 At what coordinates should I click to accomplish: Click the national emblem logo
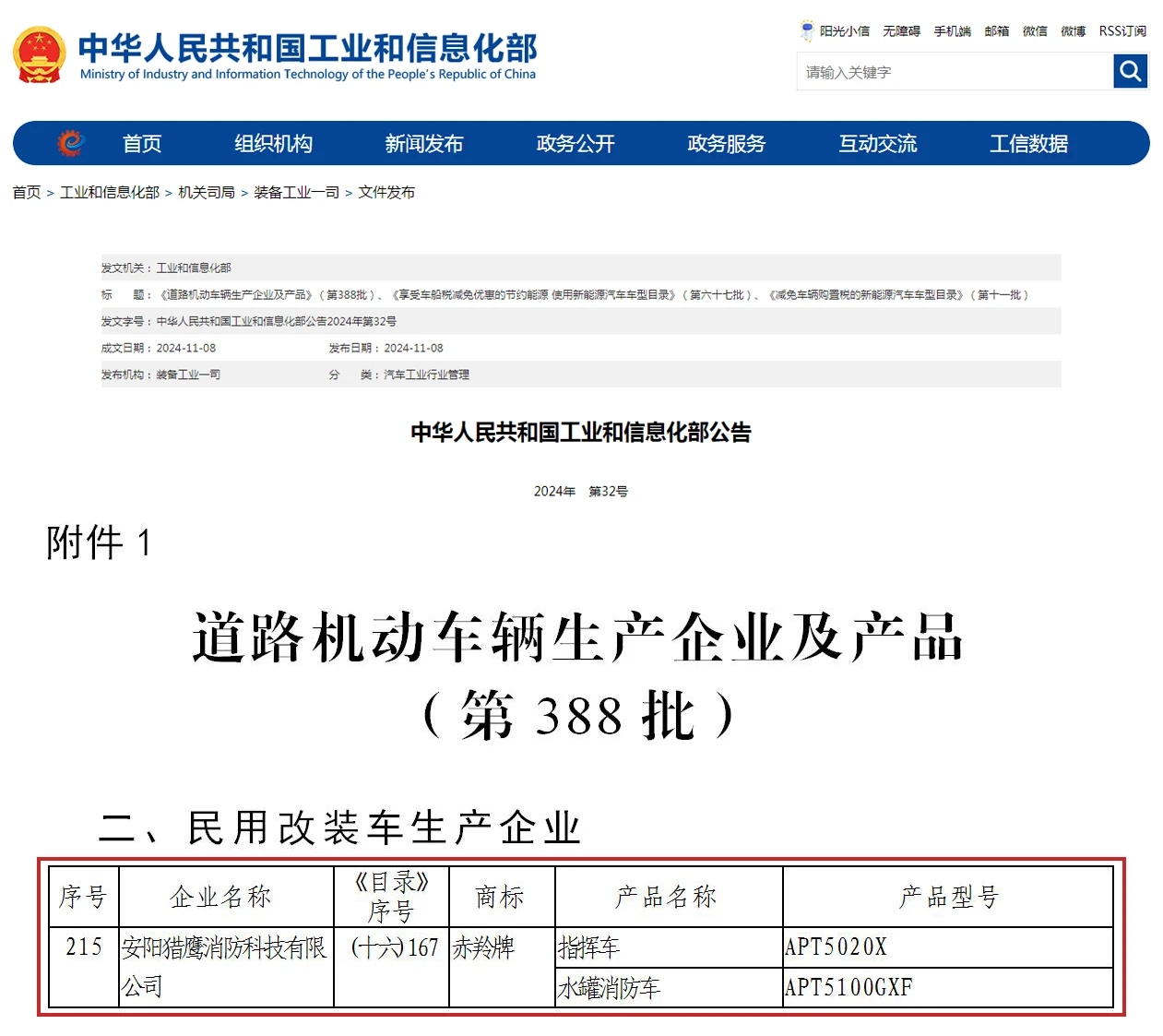coord(39,54)
